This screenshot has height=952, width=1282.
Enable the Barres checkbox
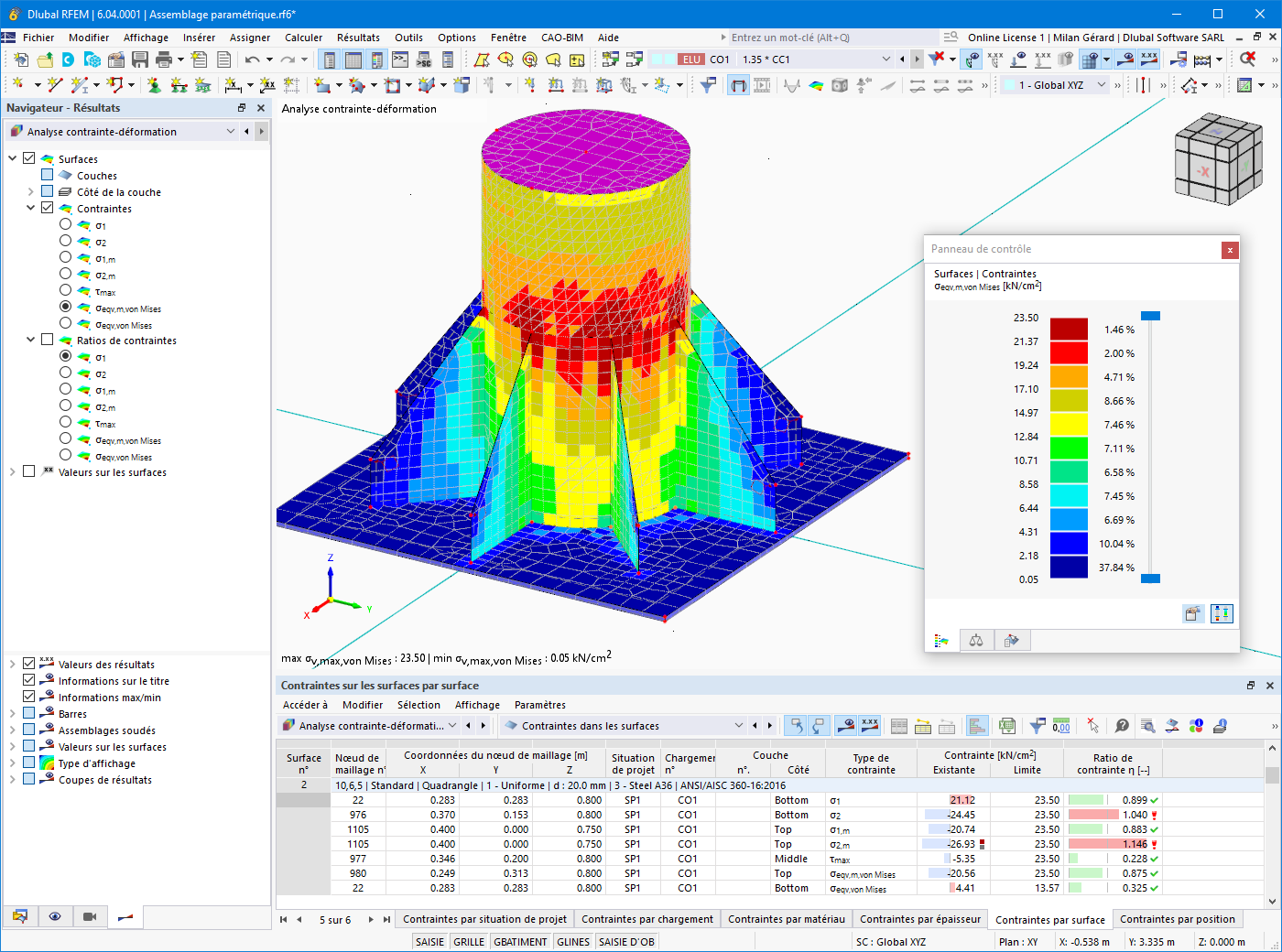point(28,713)
